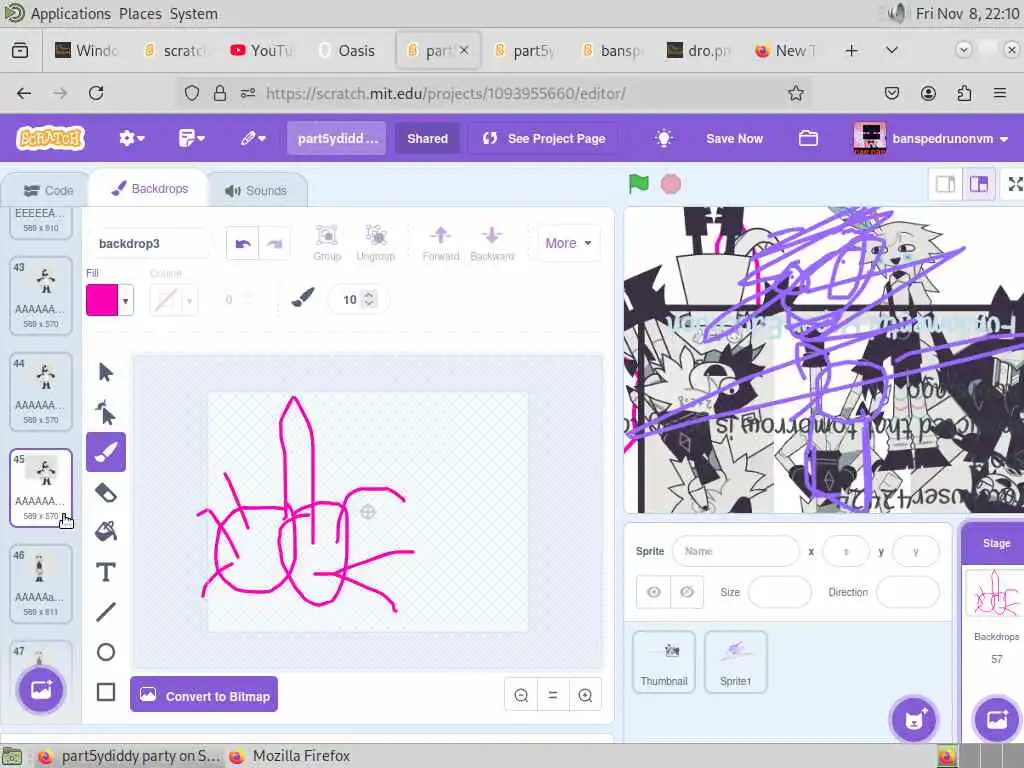This screenshot has width=1024, height=768.
Task: Click the project title field part5ydidd
Action: click(337, 138)
